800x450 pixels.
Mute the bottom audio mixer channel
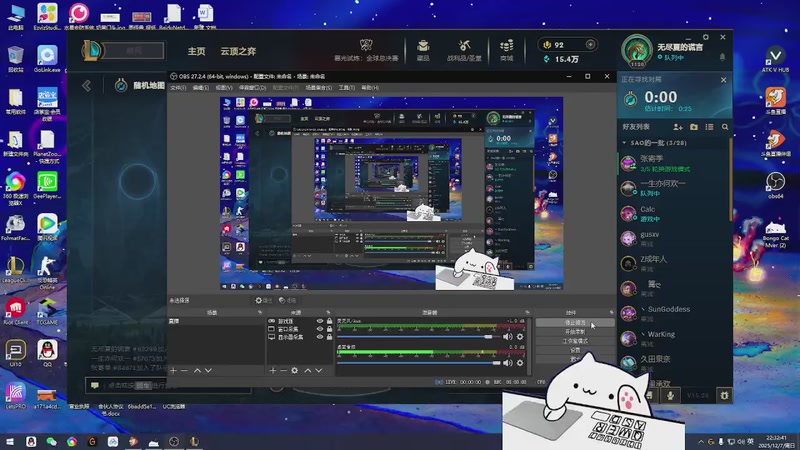point(508,363)
